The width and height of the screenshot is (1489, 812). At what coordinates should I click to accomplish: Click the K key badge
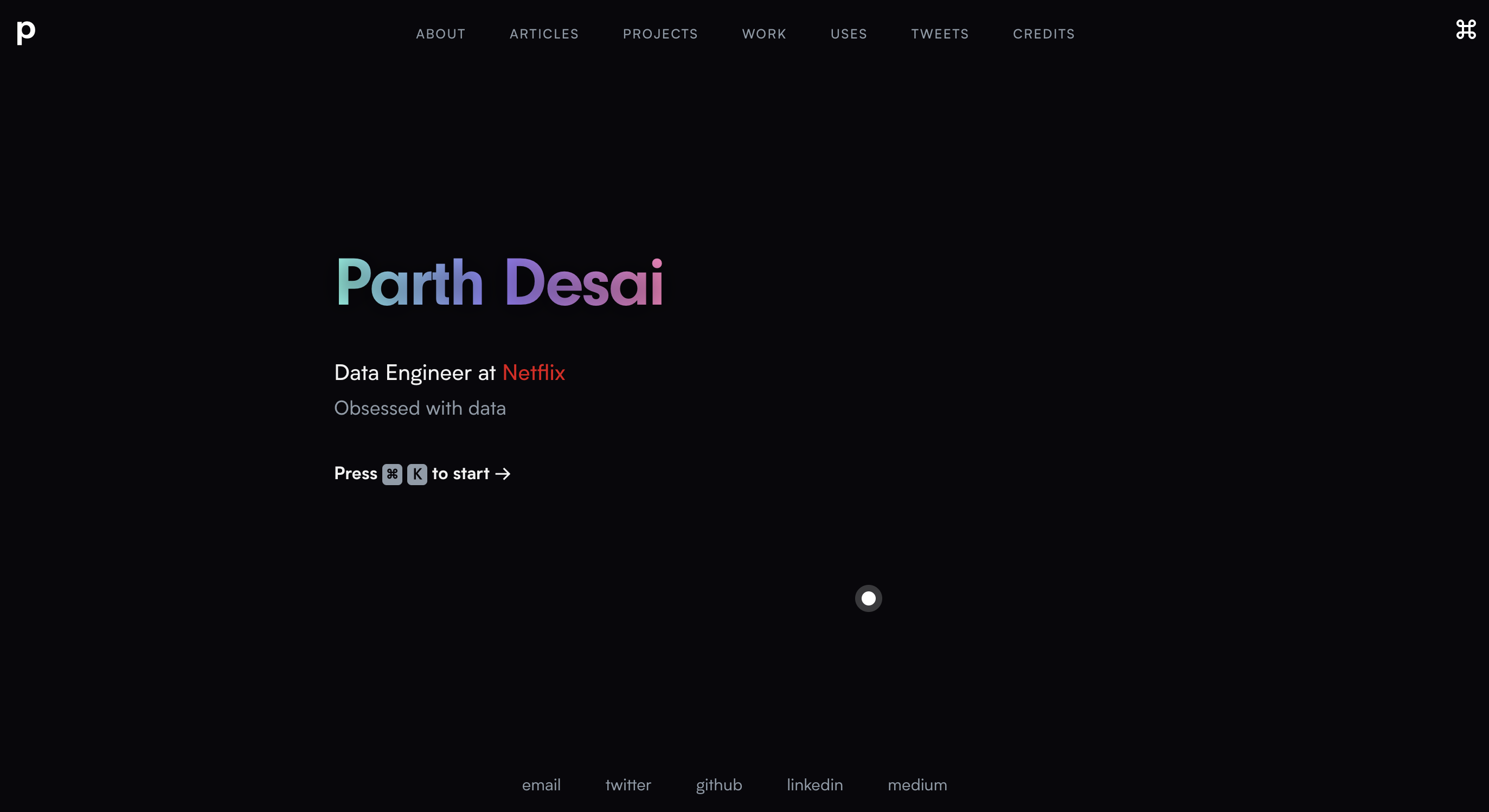pos(417,474)
